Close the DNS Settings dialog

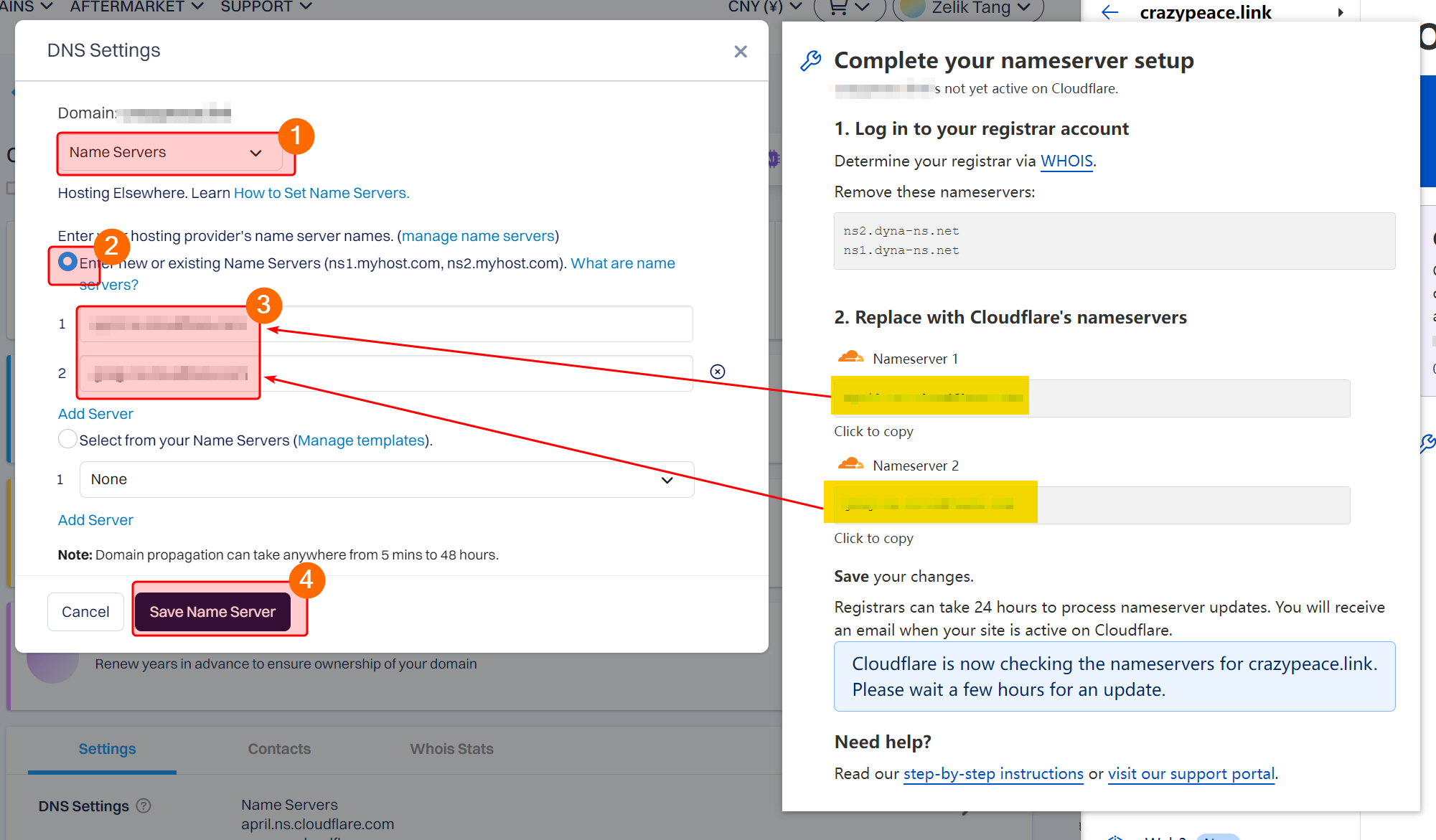(x=741, y=52)
